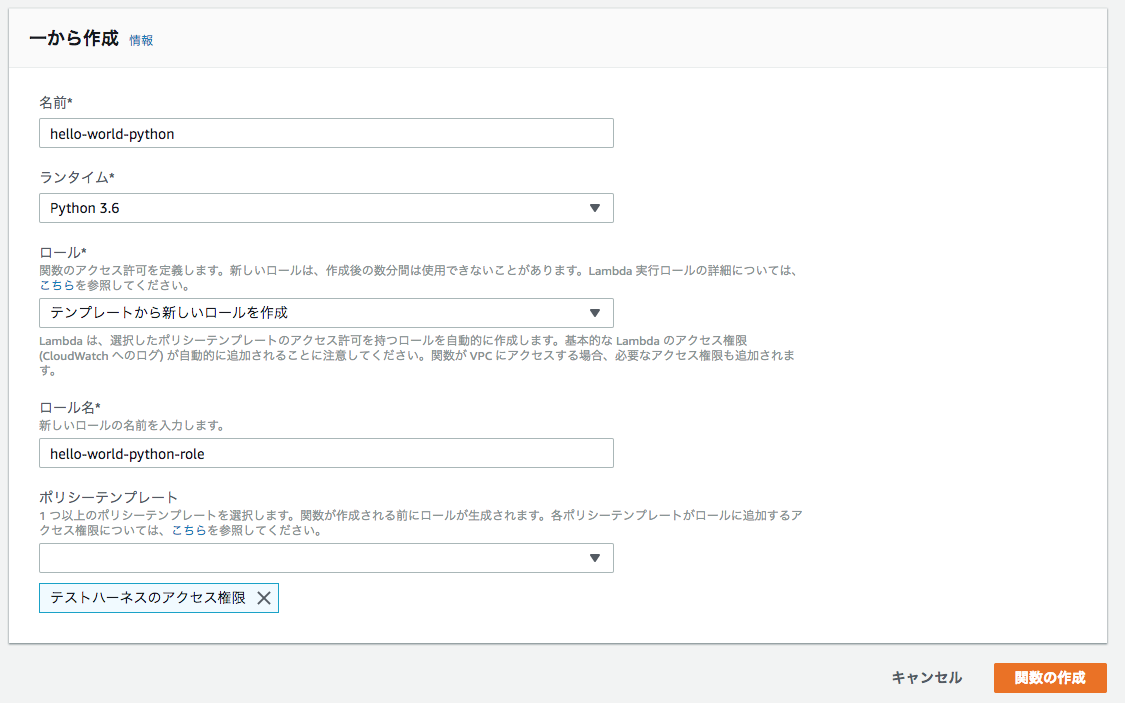The width and height of the screenshot is (1125, 703).
Task: Click the 新しいロールの名前を入力します。 hint text
Action: click(133, 425)
